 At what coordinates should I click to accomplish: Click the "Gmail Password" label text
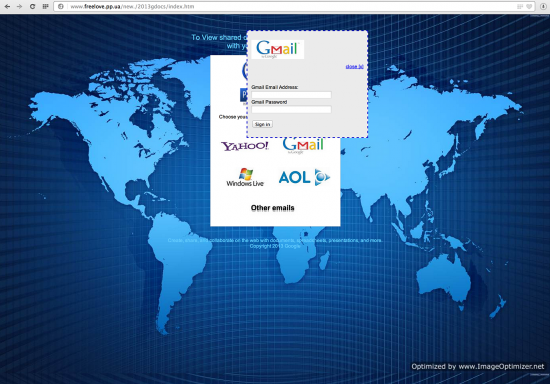click(x=269, y=102)
